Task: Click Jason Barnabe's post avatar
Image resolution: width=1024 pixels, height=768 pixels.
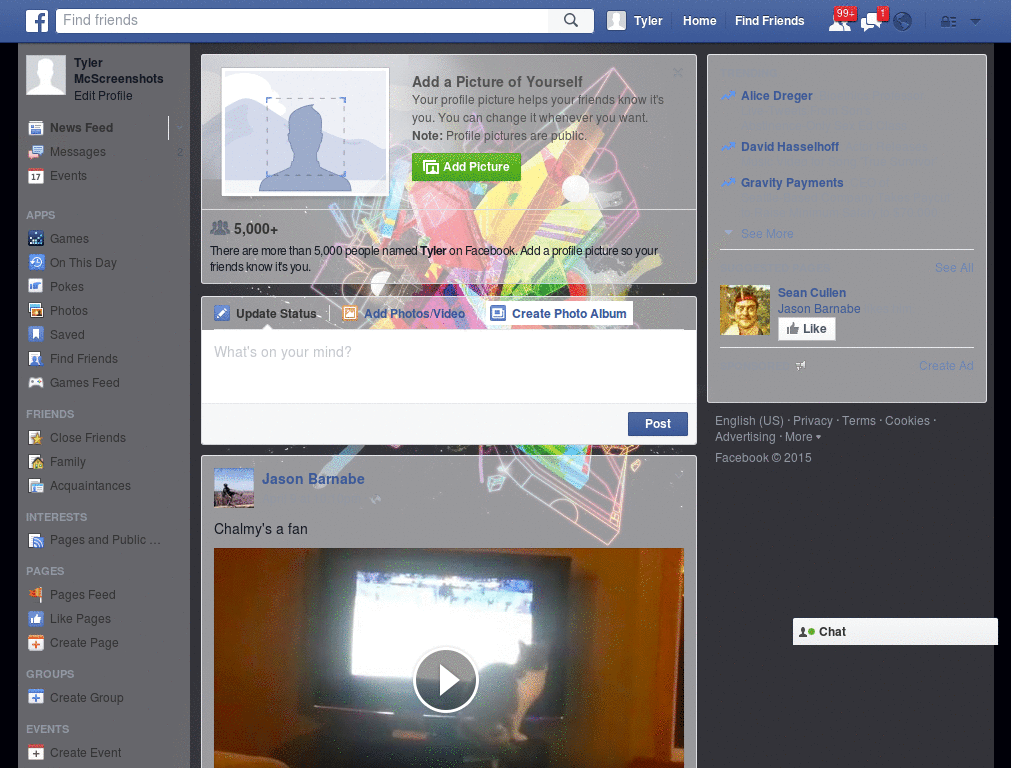Action: [234, 488]
